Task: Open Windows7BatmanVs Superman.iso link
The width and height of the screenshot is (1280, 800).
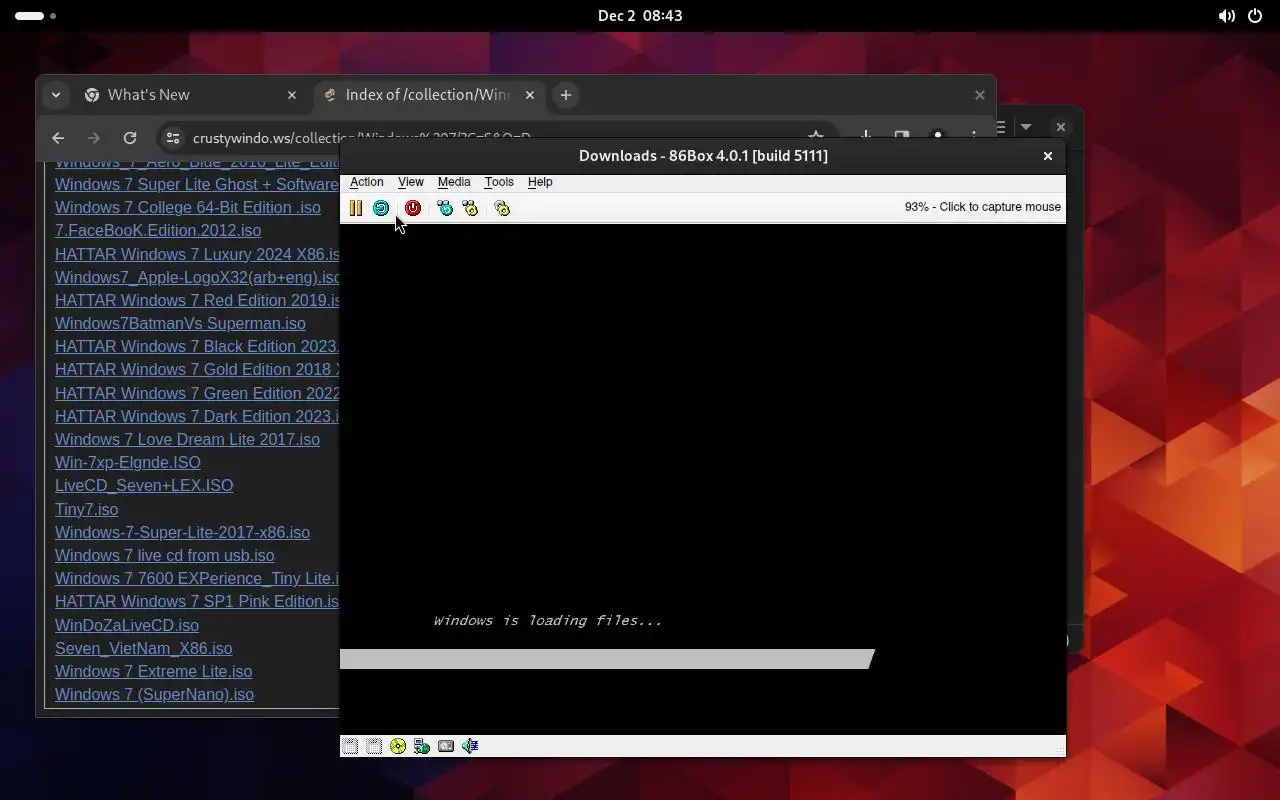Action: click(180, 324)
